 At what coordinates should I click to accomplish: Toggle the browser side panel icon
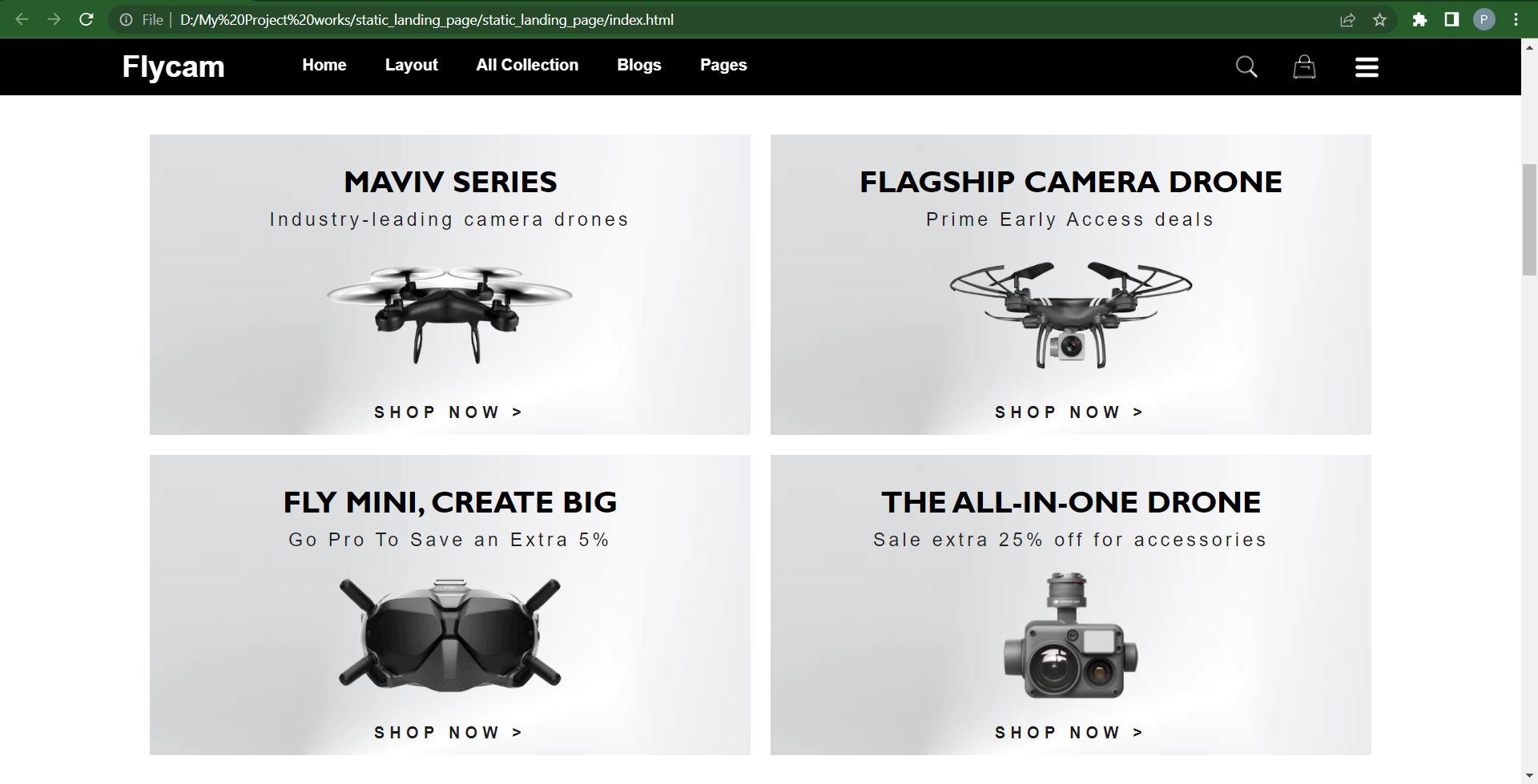click(1451, 19)
